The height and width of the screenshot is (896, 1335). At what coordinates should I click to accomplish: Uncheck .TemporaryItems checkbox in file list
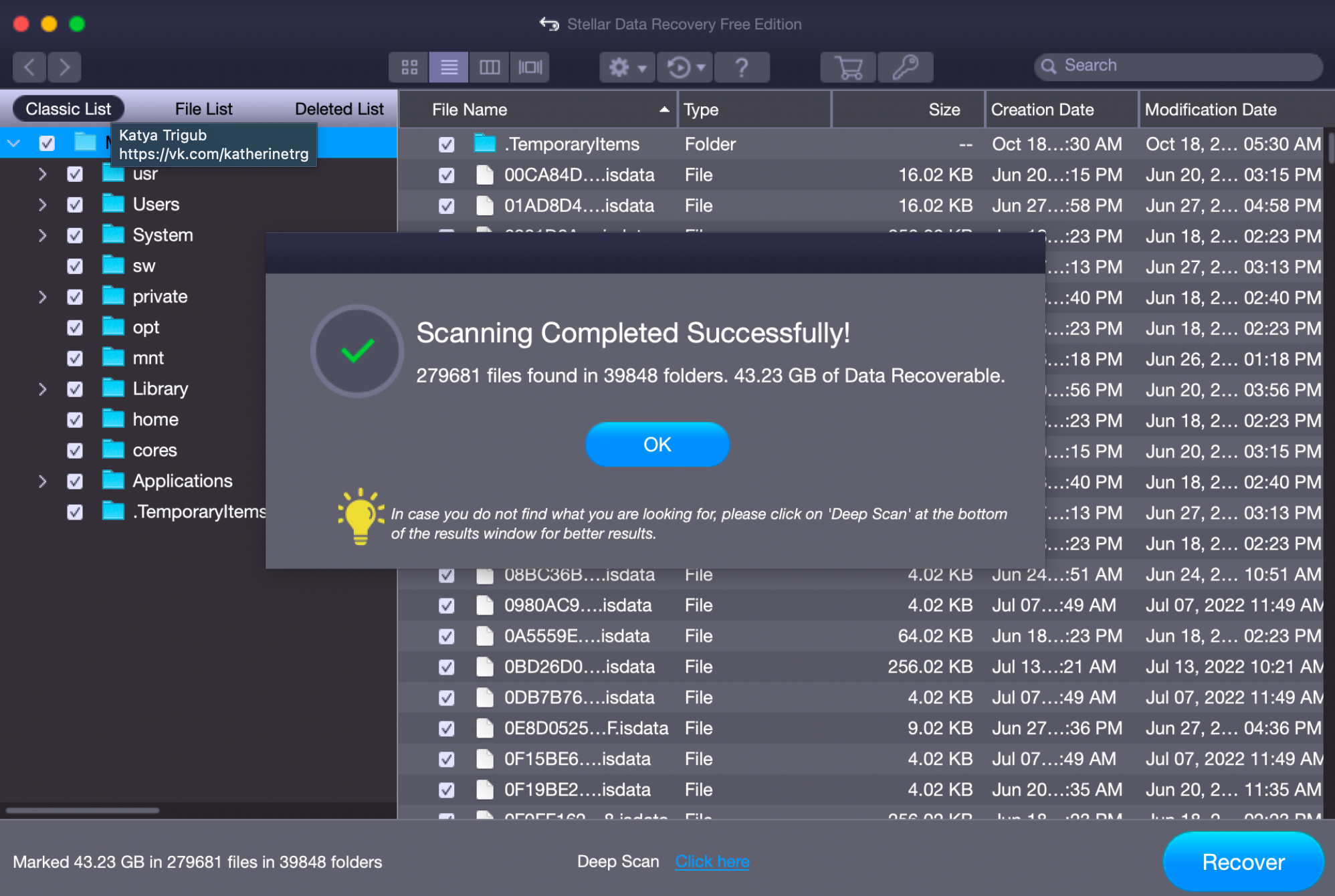coord(446,144)
